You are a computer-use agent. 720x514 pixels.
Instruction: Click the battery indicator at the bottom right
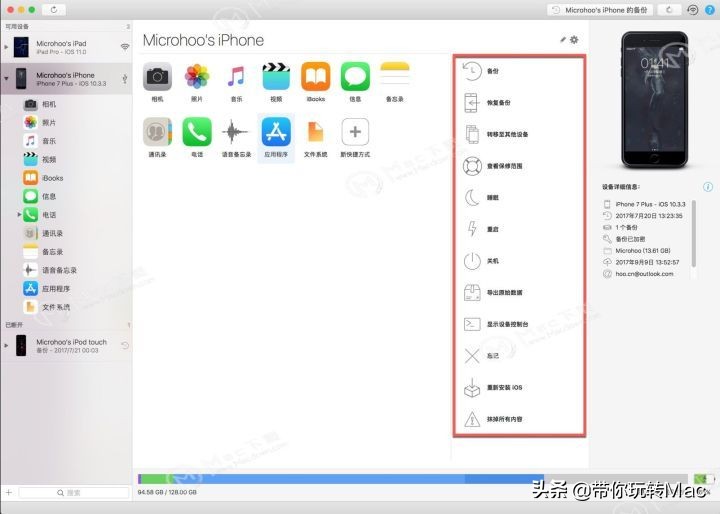pyautogui.click(x=703, y=479)
